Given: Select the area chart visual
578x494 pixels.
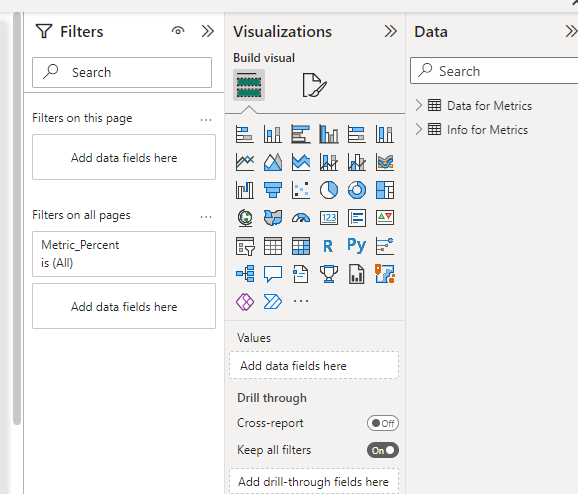Looking at the screenshot, I should click(273, 162).
